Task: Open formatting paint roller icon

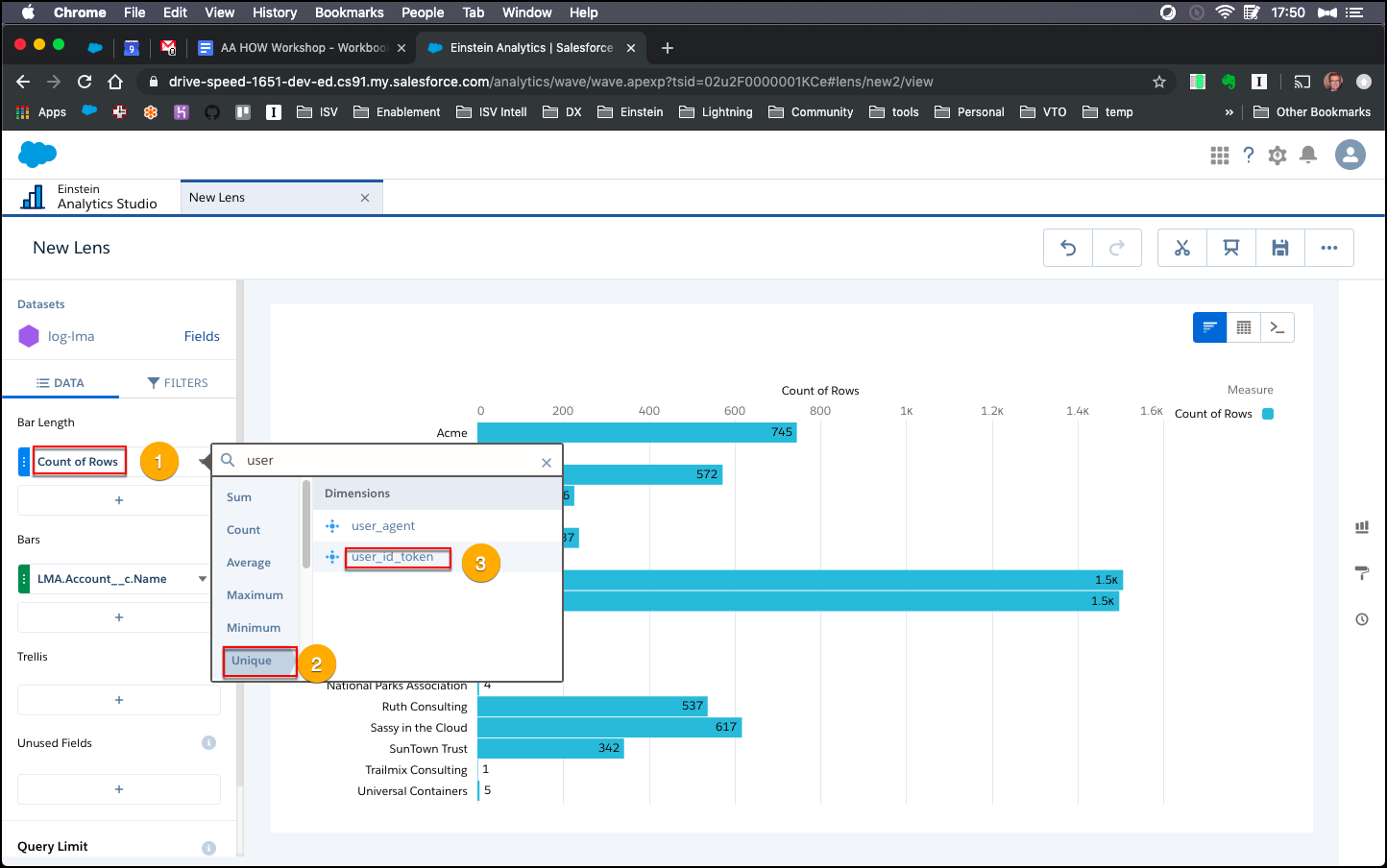Action: (x=1362, y=573)
